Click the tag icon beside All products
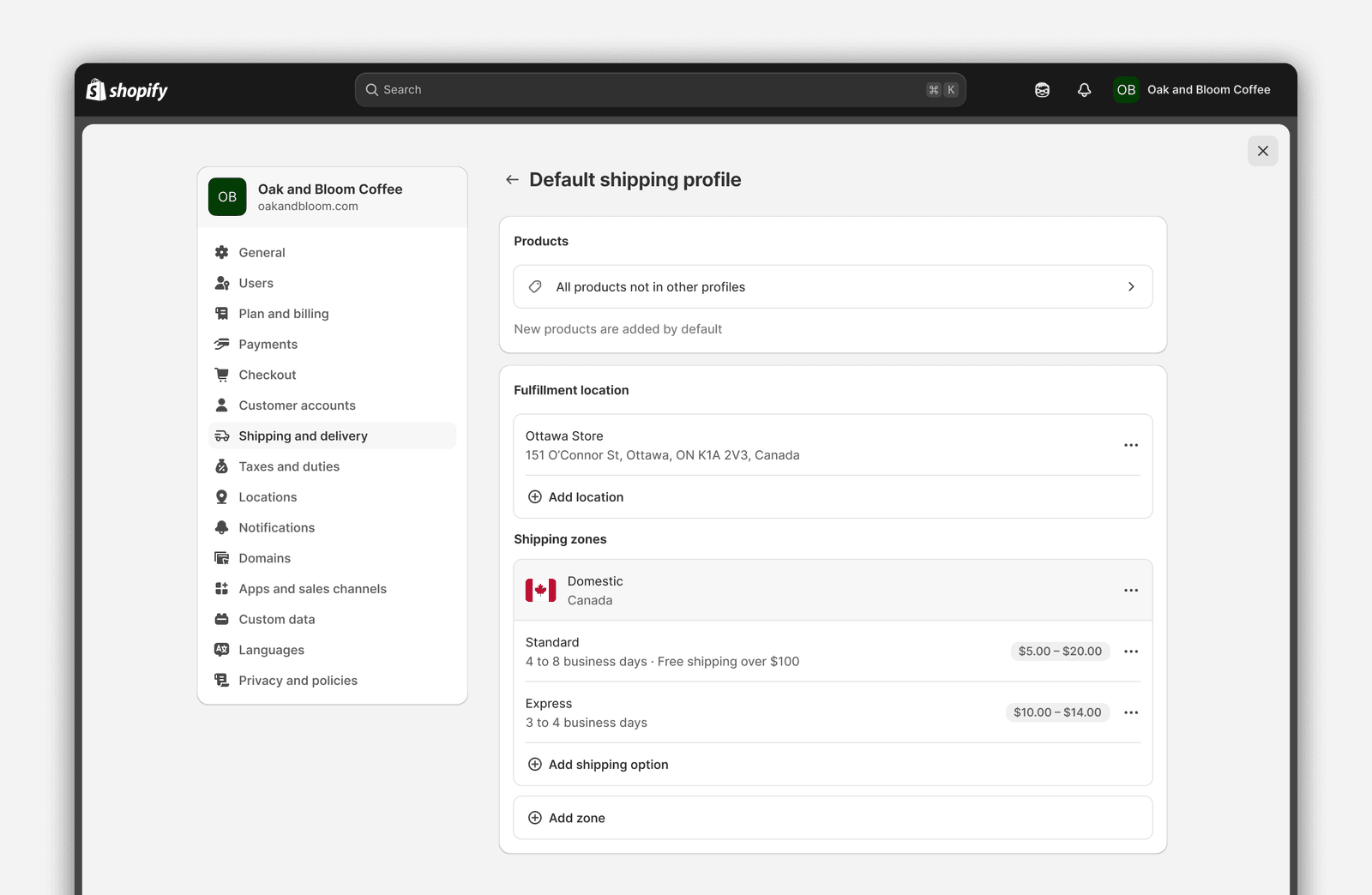Image resolution: width=1372 pixels, height=895 pixels. pos(535,287)
